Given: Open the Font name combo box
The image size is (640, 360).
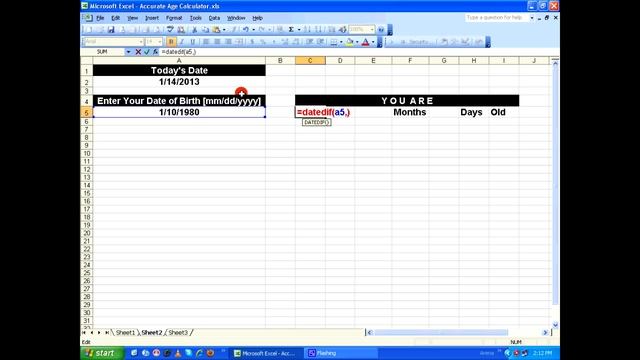Looking at the screenshot, I should pos(113,42).
